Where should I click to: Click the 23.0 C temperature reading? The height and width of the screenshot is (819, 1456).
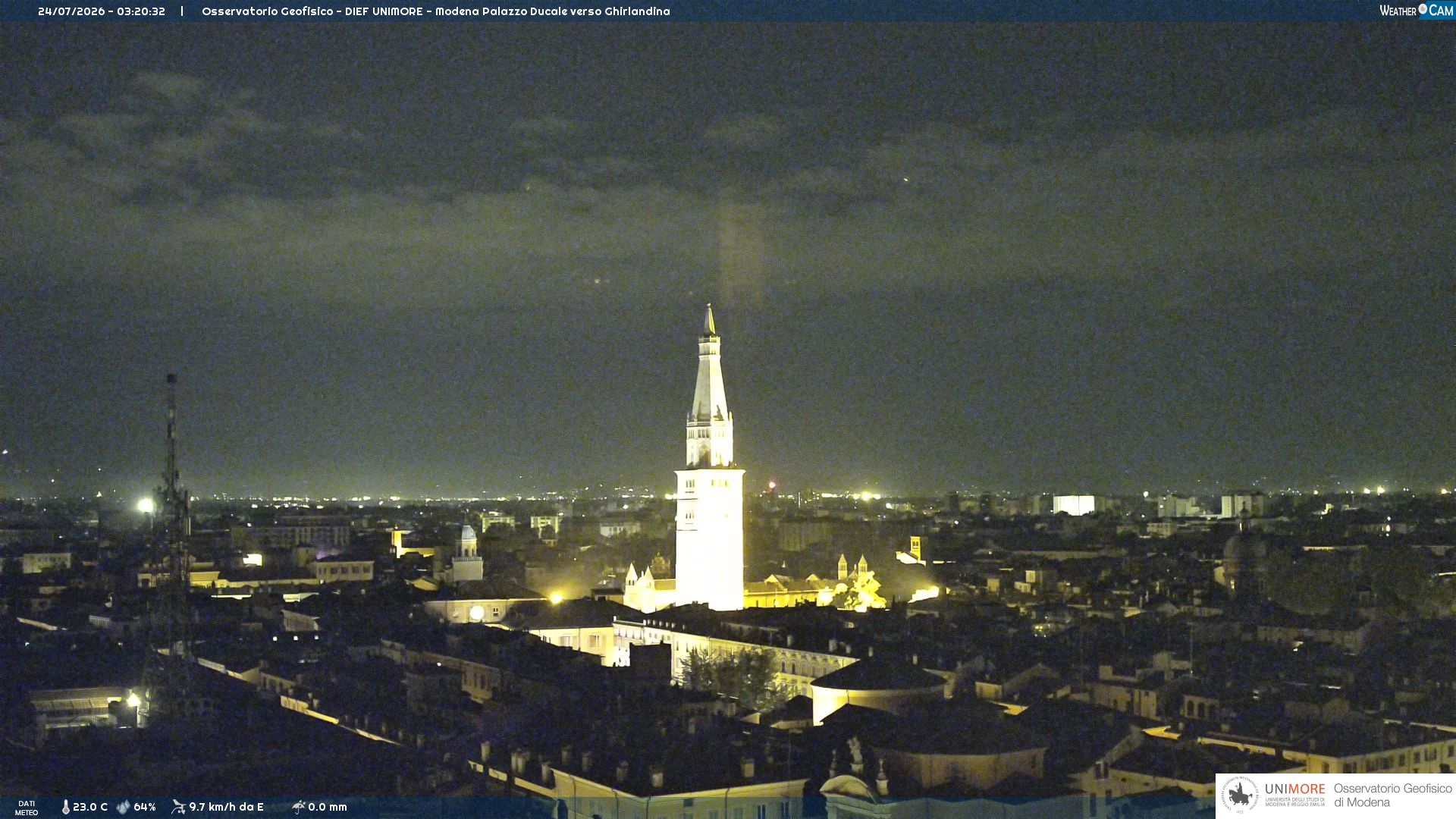pos(90,807)
